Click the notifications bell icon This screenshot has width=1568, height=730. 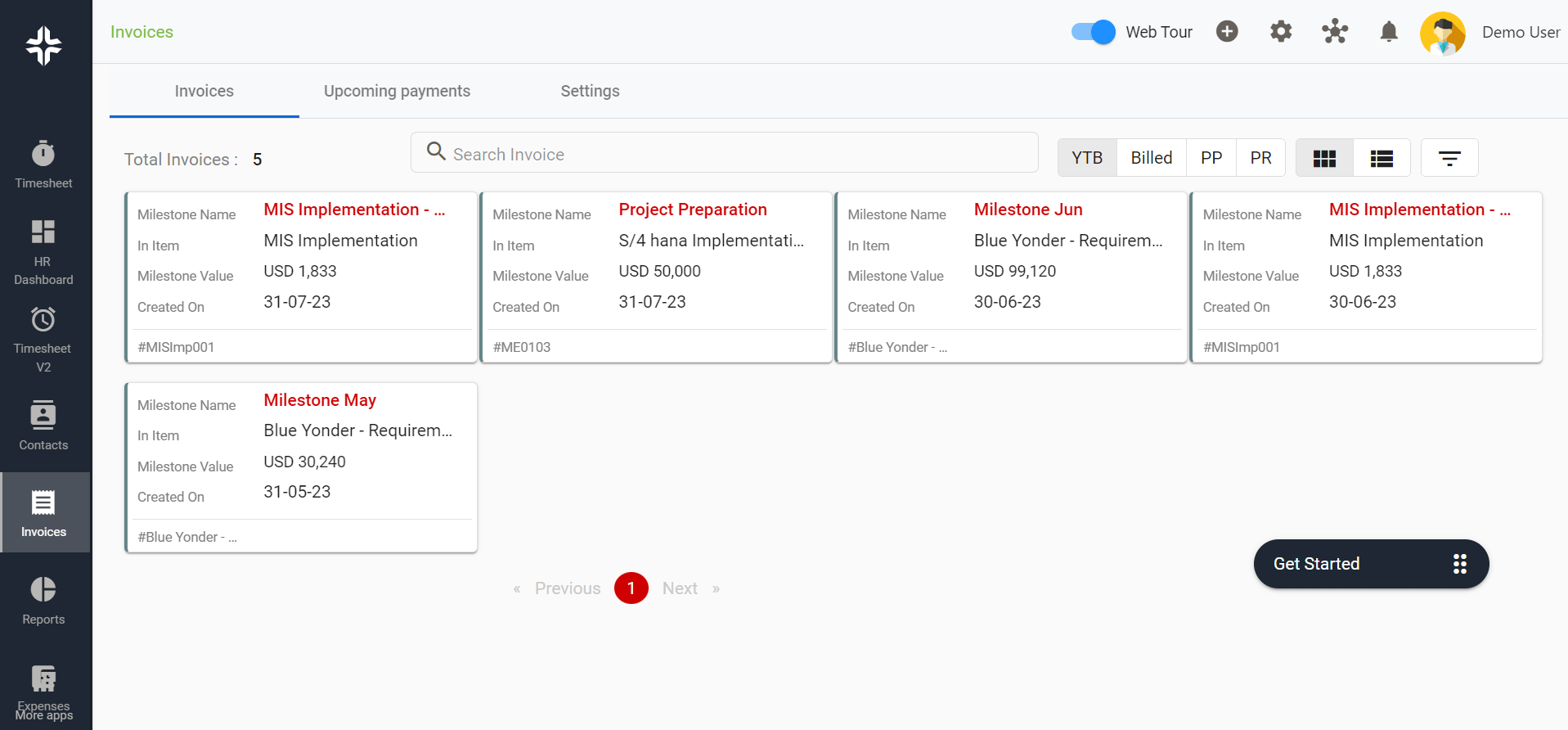click(x=1388, y=32)
